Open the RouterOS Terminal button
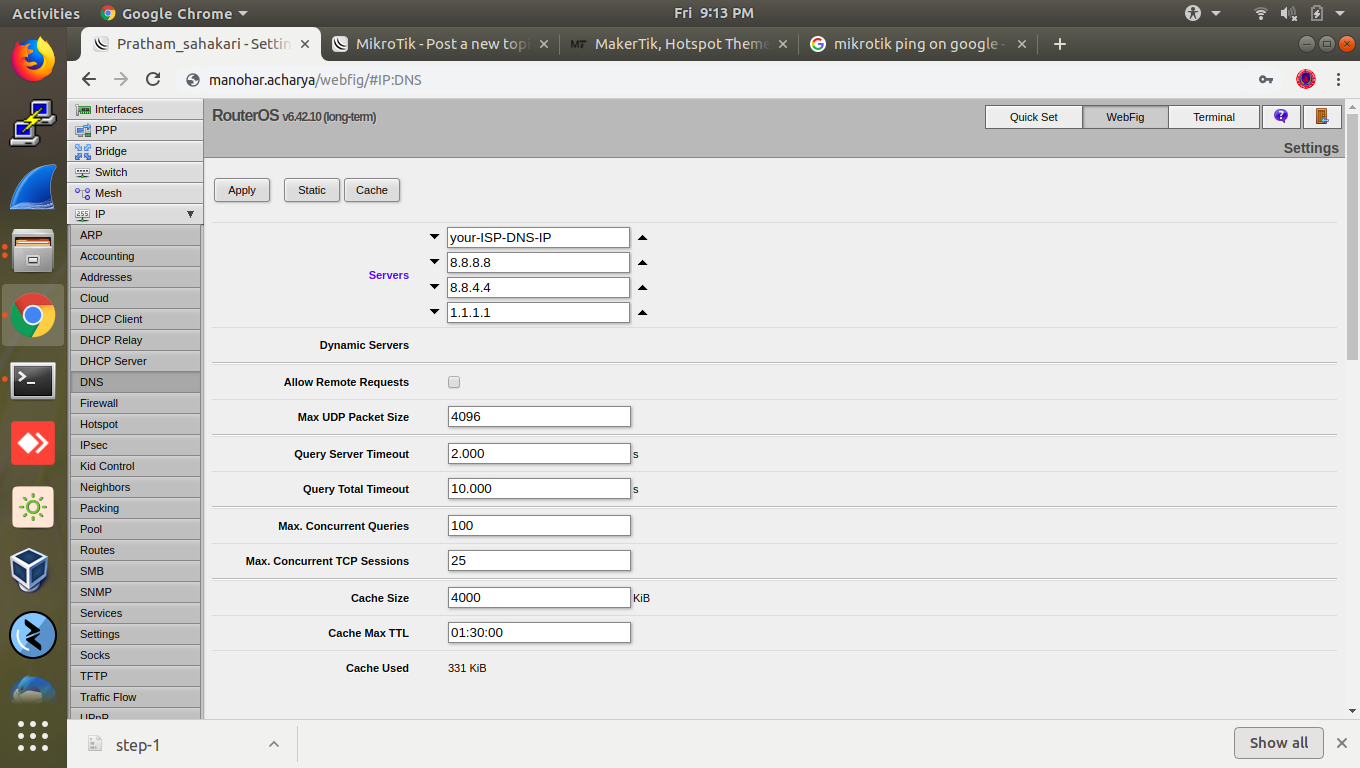This screenshot has width=1360, height=768. [1214, 117]
